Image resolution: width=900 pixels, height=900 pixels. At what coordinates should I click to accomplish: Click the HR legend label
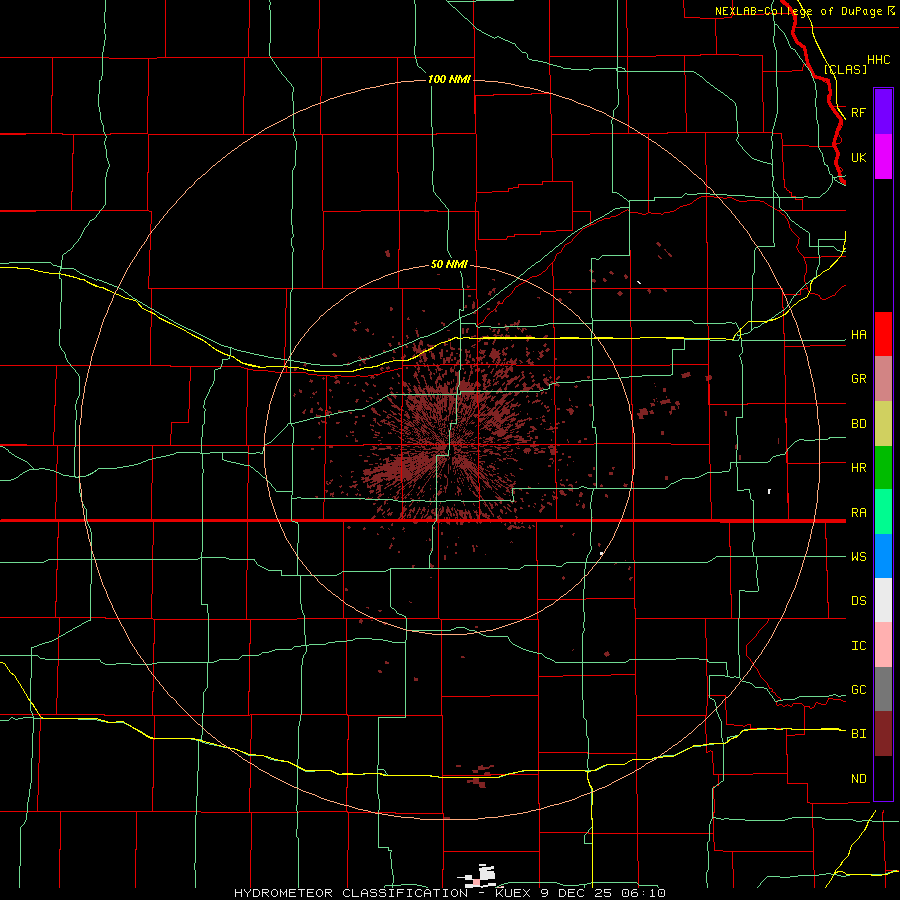(859, 468)
